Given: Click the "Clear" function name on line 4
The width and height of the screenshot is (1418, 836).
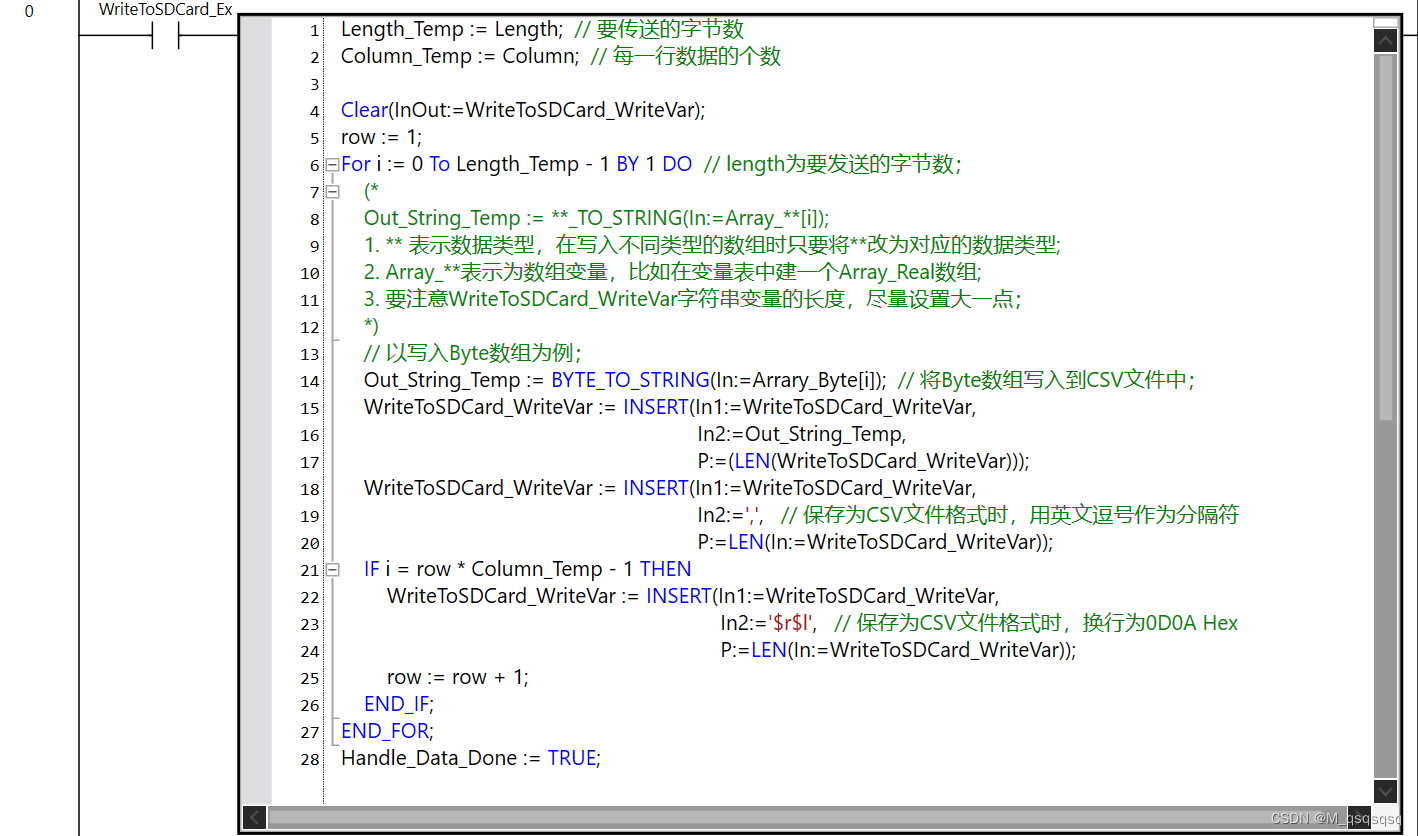Looking at the screenshot, I should (x=365, y=111).
